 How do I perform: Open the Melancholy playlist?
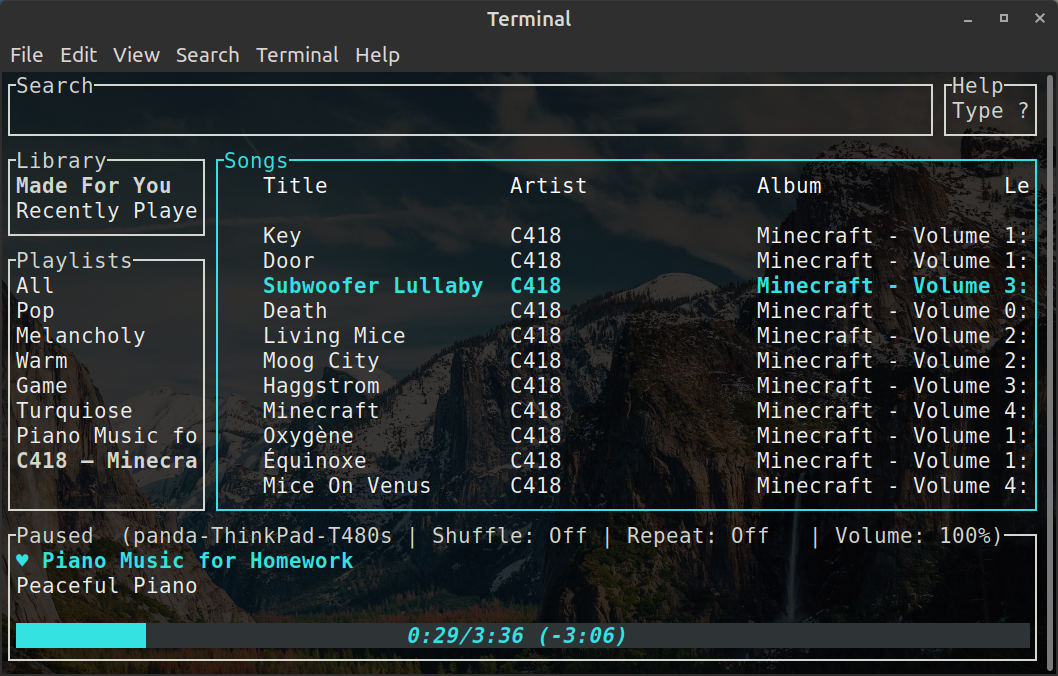click(80, 336)
